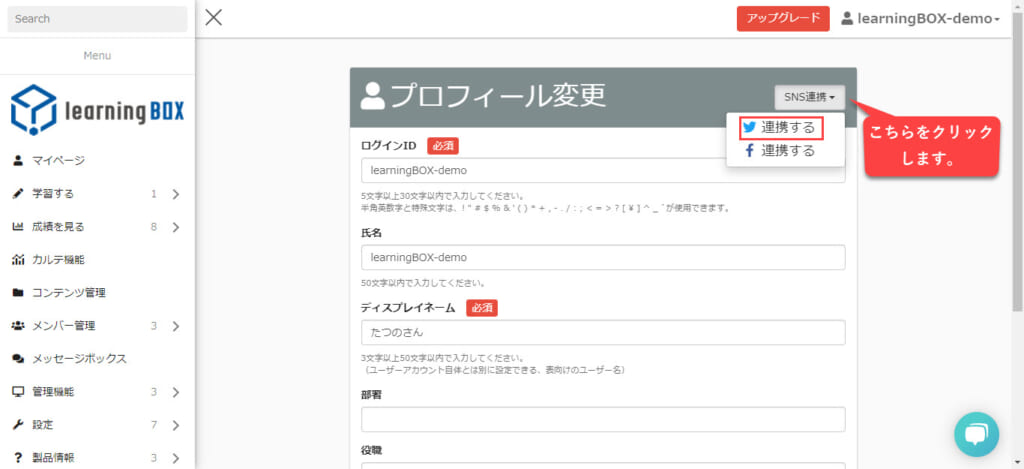Close the sidebar with X icon
Viewport: 1024px width, 469px height.
tap(214, 17)
